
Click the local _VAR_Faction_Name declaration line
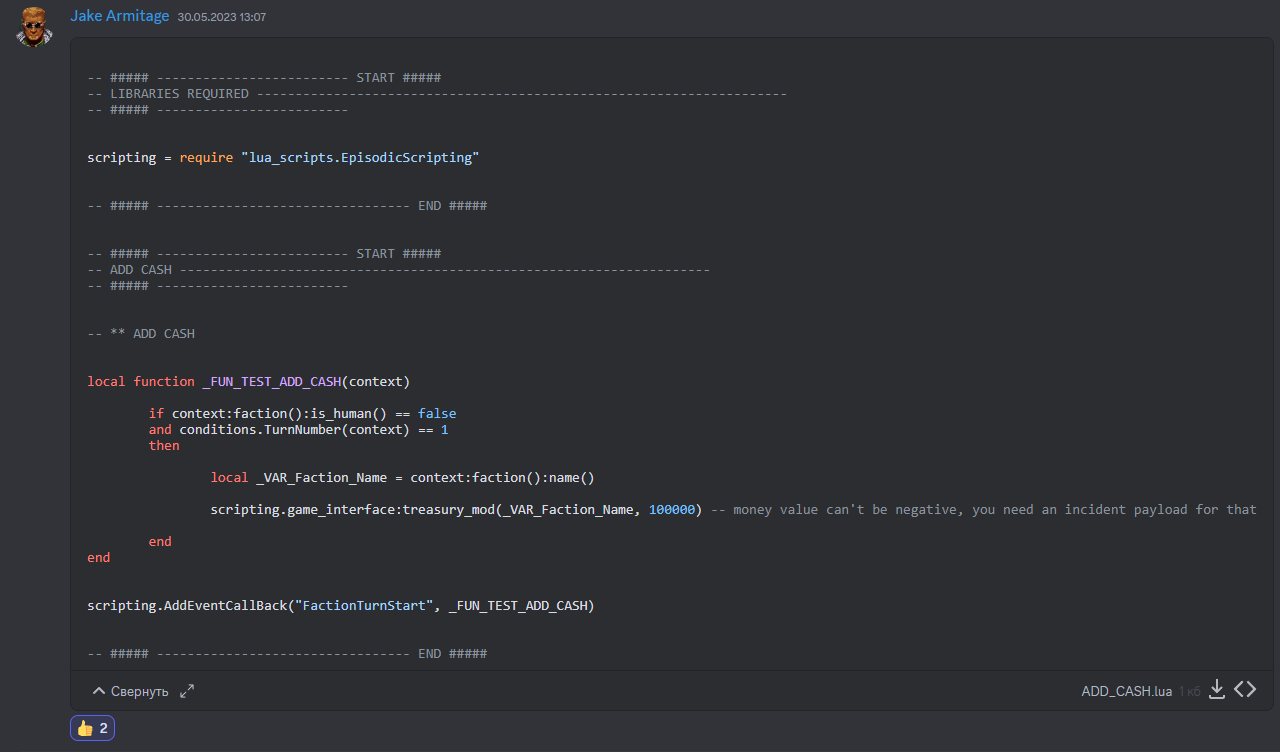[x=403, y=478]
